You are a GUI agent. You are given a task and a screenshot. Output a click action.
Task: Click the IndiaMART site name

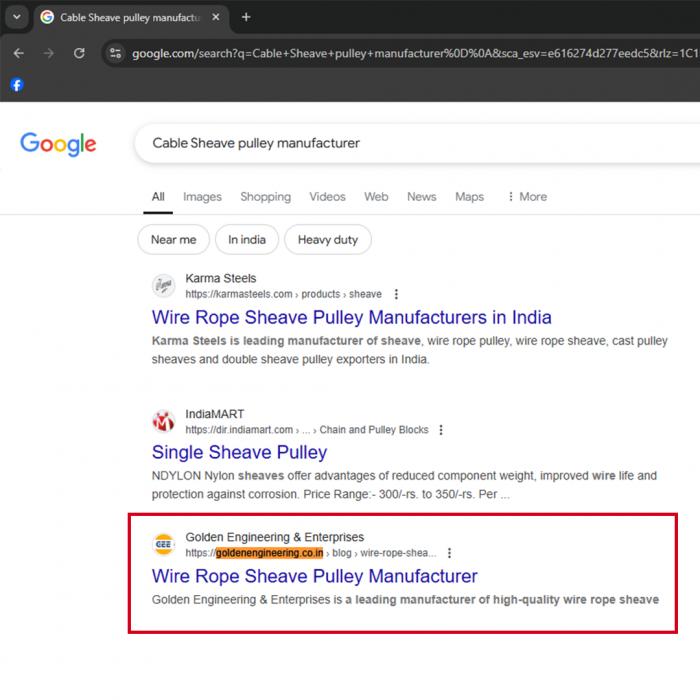215,414
